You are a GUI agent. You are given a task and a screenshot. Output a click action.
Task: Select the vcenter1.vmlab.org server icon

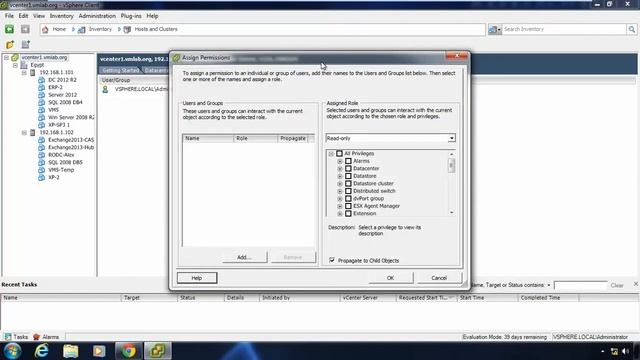pos(15,58)
